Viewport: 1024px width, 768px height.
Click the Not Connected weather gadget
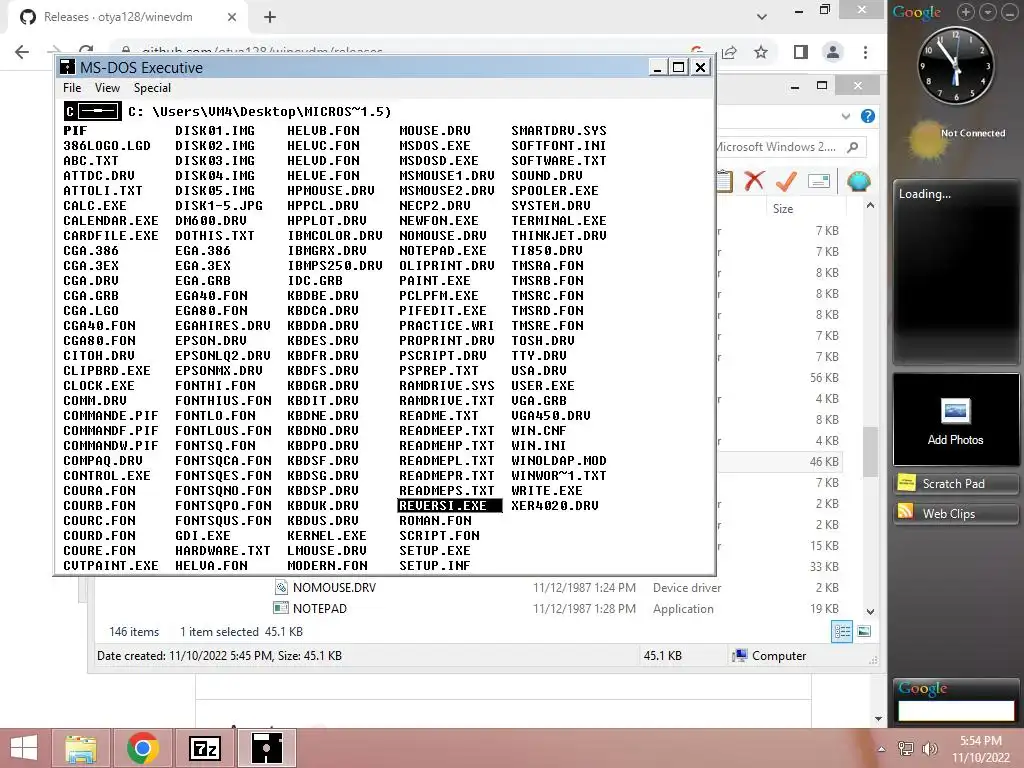[x=955, y=137]
